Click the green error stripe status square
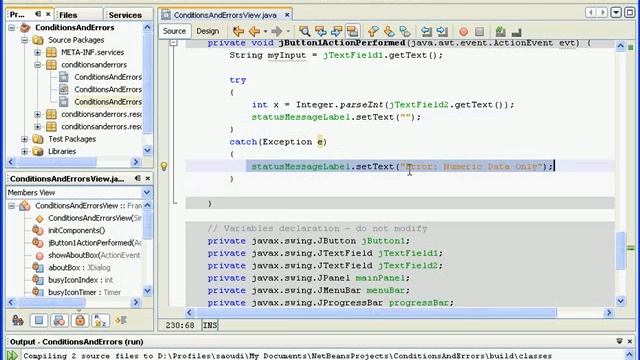 tap(631, 47)
